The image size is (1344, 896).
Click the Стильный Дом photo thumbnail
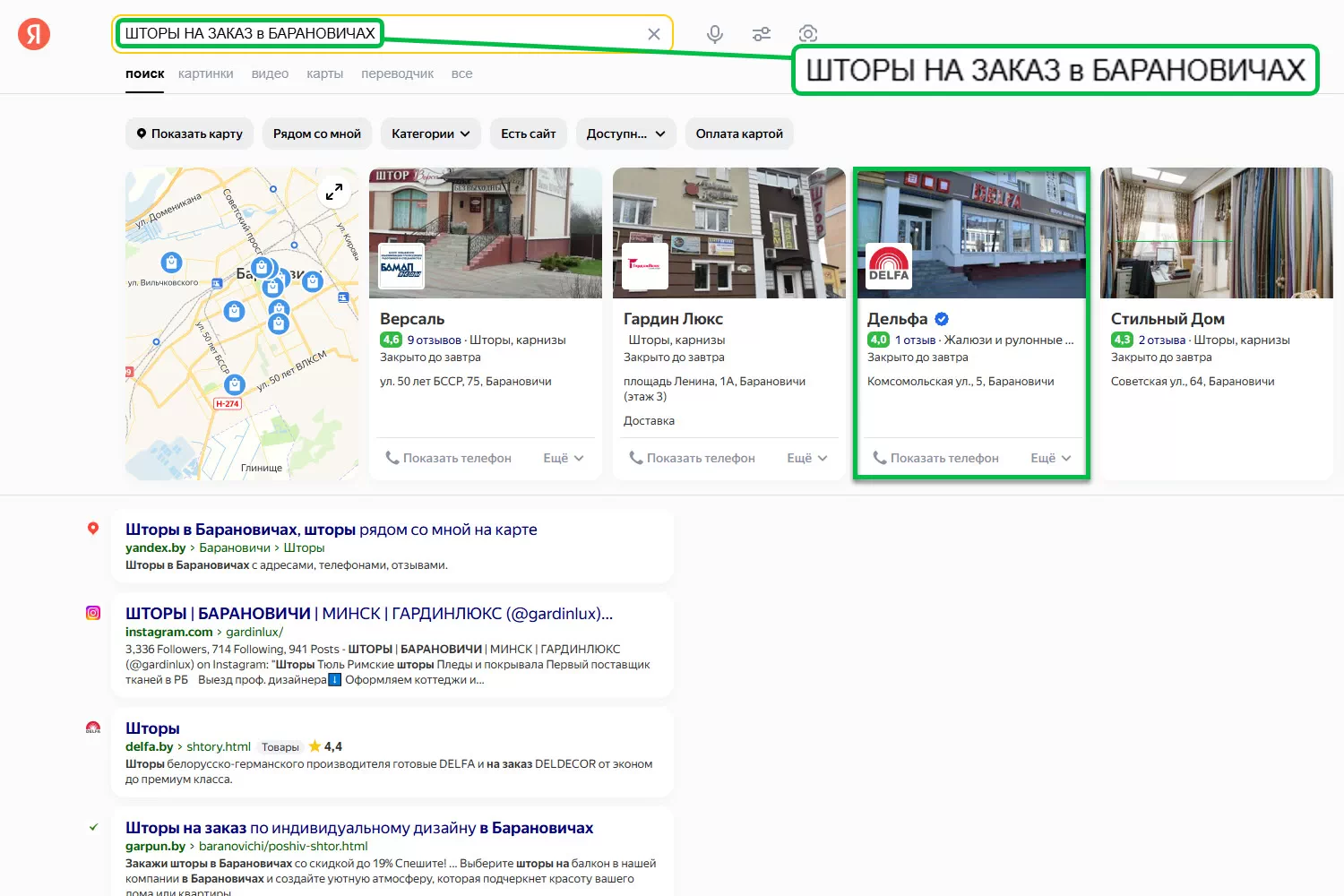tap(1216, 233)
